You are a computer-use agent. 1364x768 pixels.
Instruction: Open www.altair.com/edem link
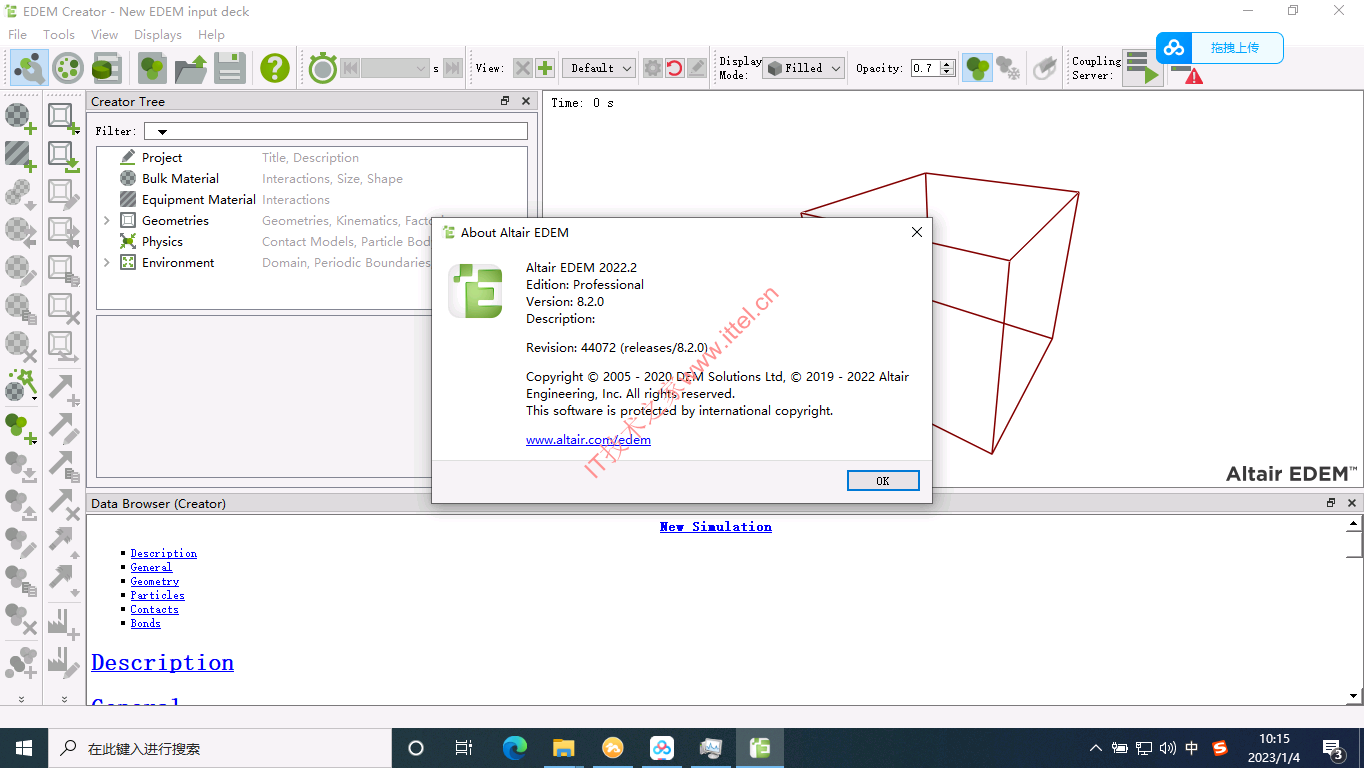coord(588,440)
